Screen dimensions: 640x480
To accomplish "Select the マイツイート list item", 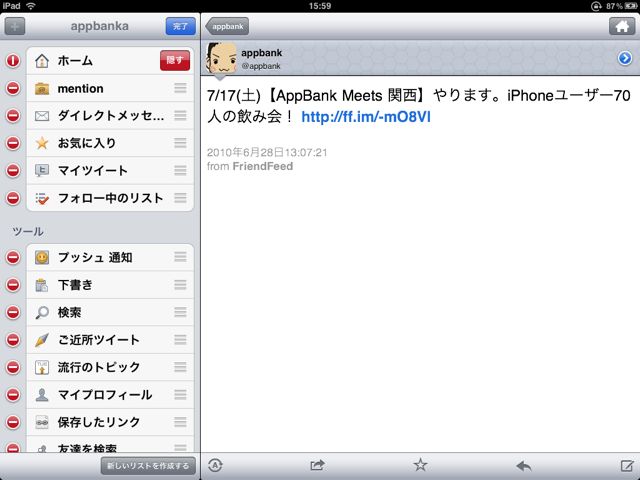I will [110, 171].
